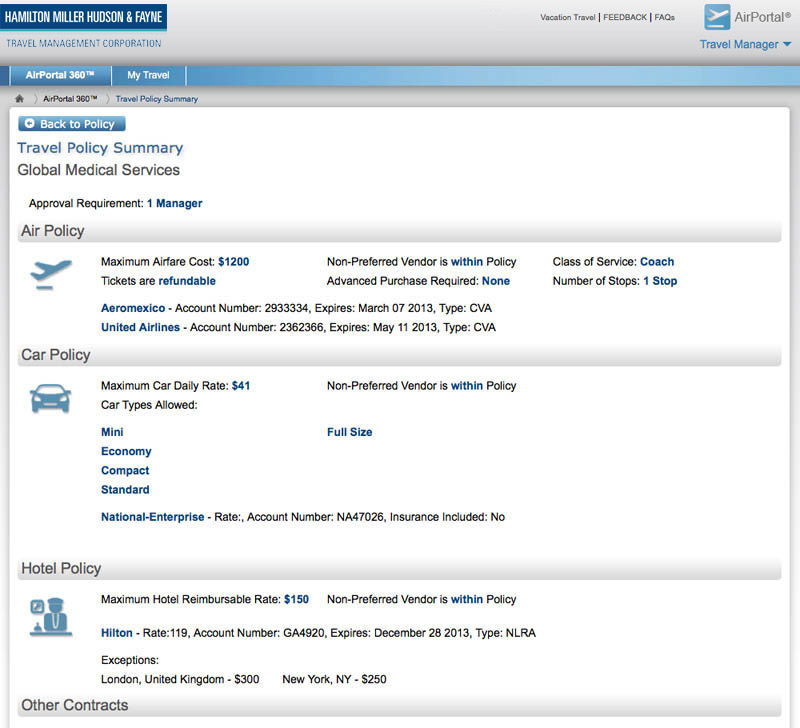Open the FEEDBACK link
The width and height of the screenshot is (800, 728).
[x=625, y=17]
